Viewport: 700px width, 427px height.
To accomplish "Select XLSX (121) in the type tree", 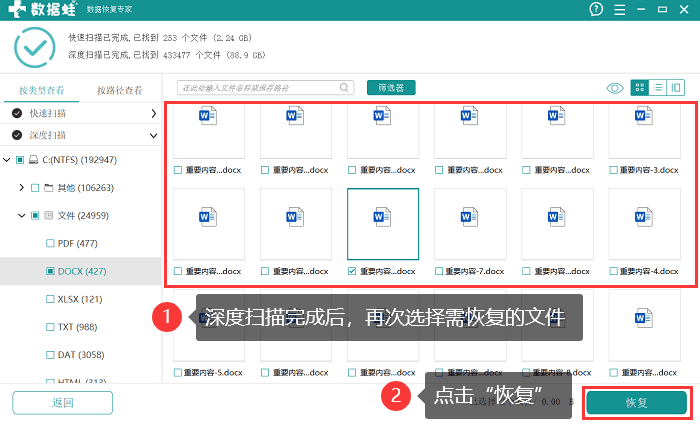I will click(x=80, y=299).
